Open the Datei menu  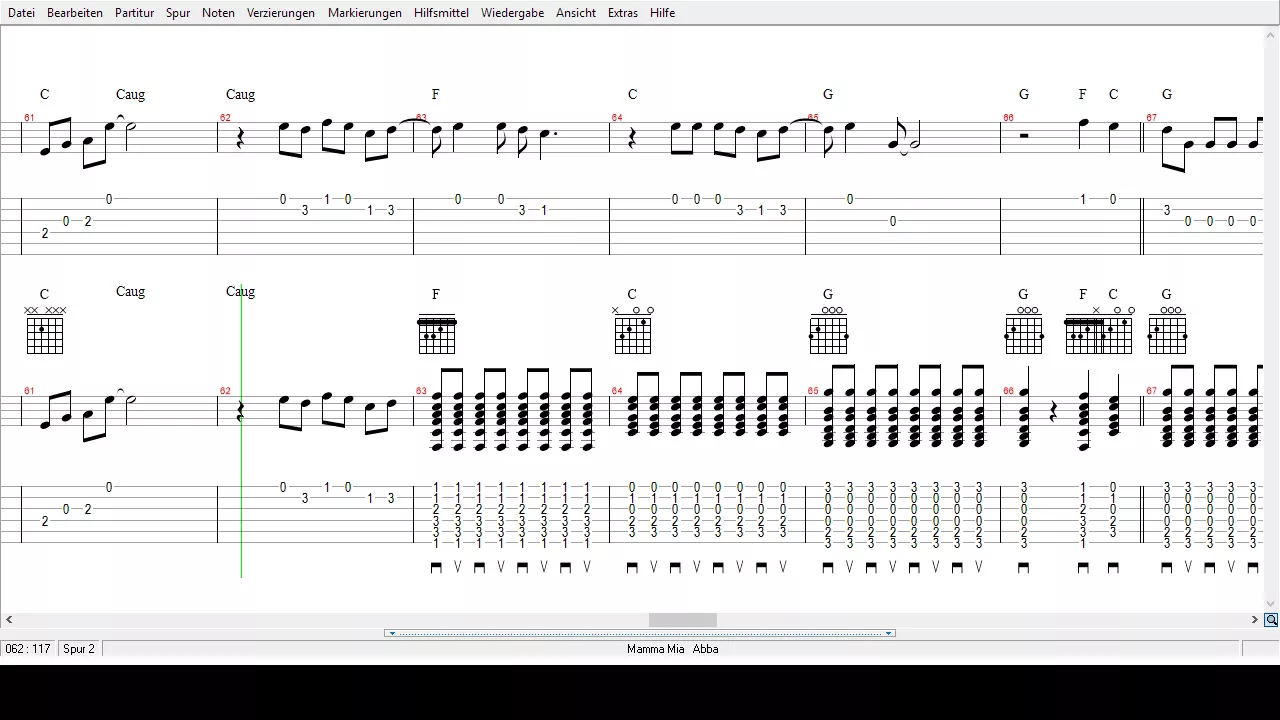tap(21, 13)
